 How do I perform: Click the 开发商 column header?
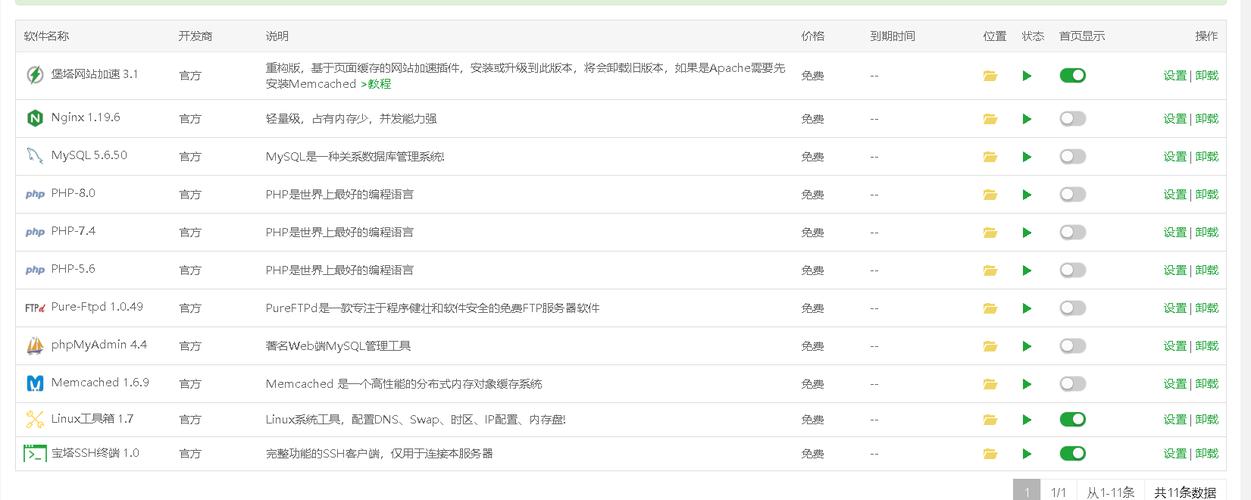point(195,36)
